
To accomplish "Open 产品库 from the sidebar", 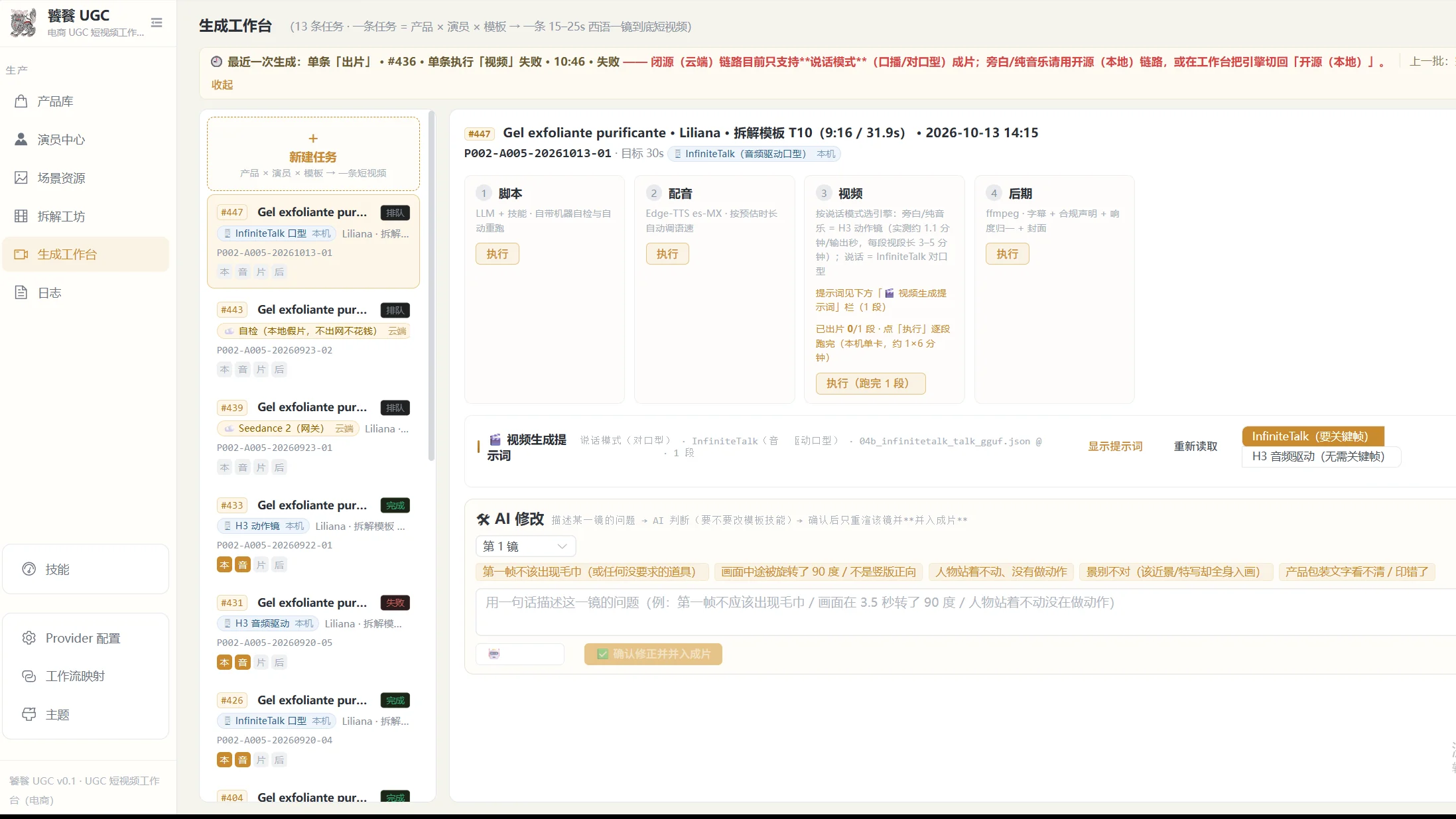I will [86, 101].
